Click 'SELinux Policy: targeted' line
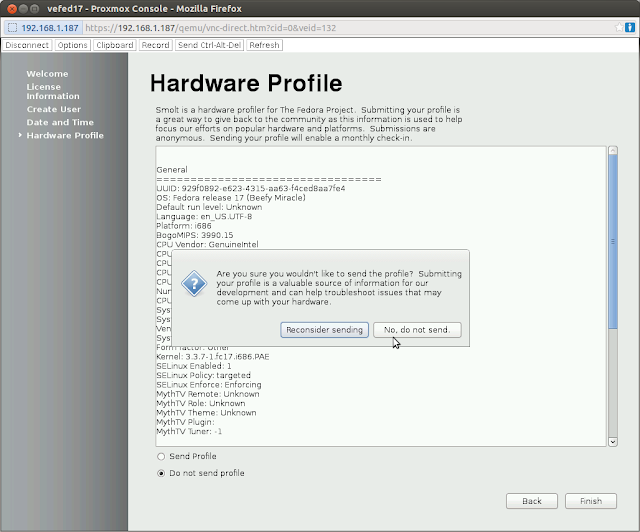 203,376
